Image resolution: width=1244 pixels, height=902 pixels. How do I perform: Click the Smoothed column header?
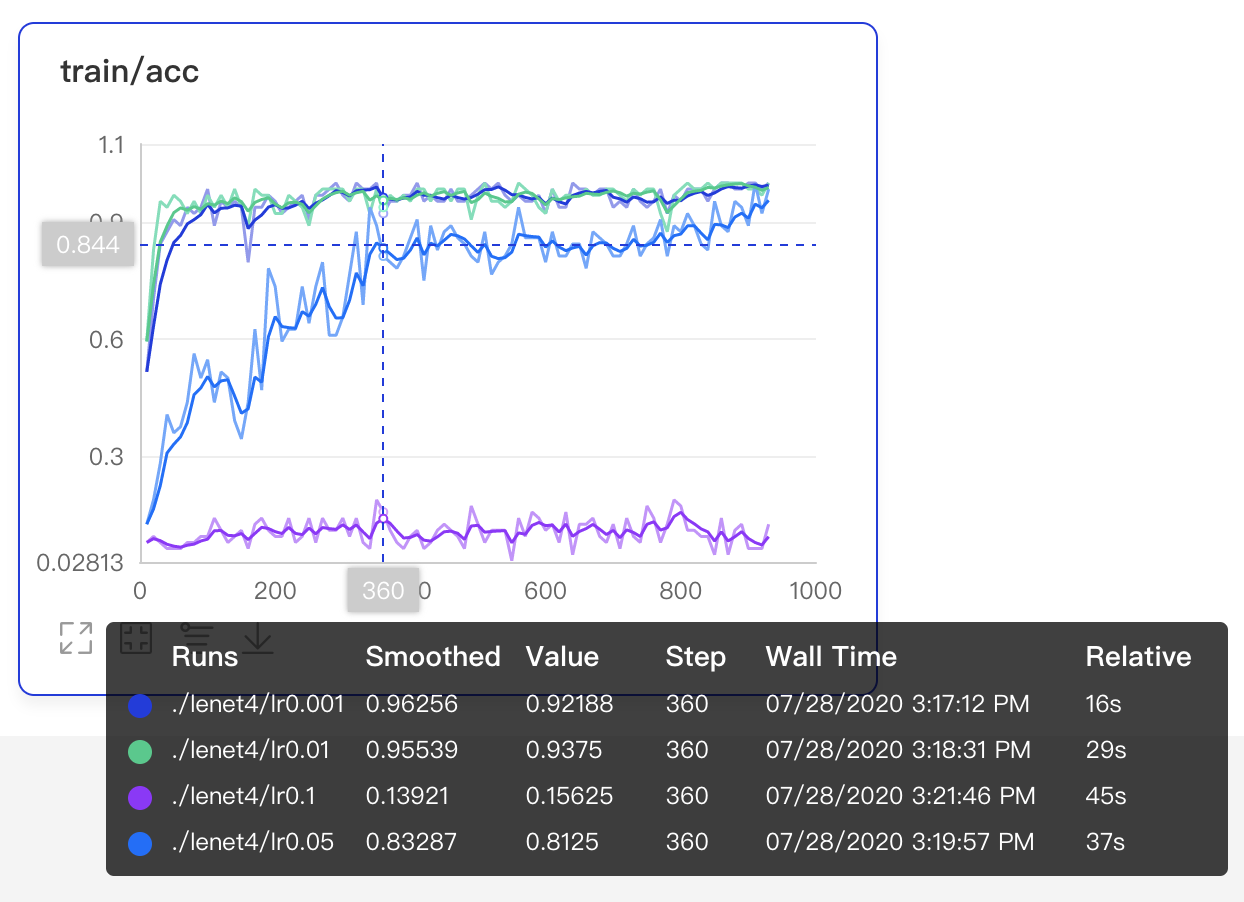coord(432,656)
